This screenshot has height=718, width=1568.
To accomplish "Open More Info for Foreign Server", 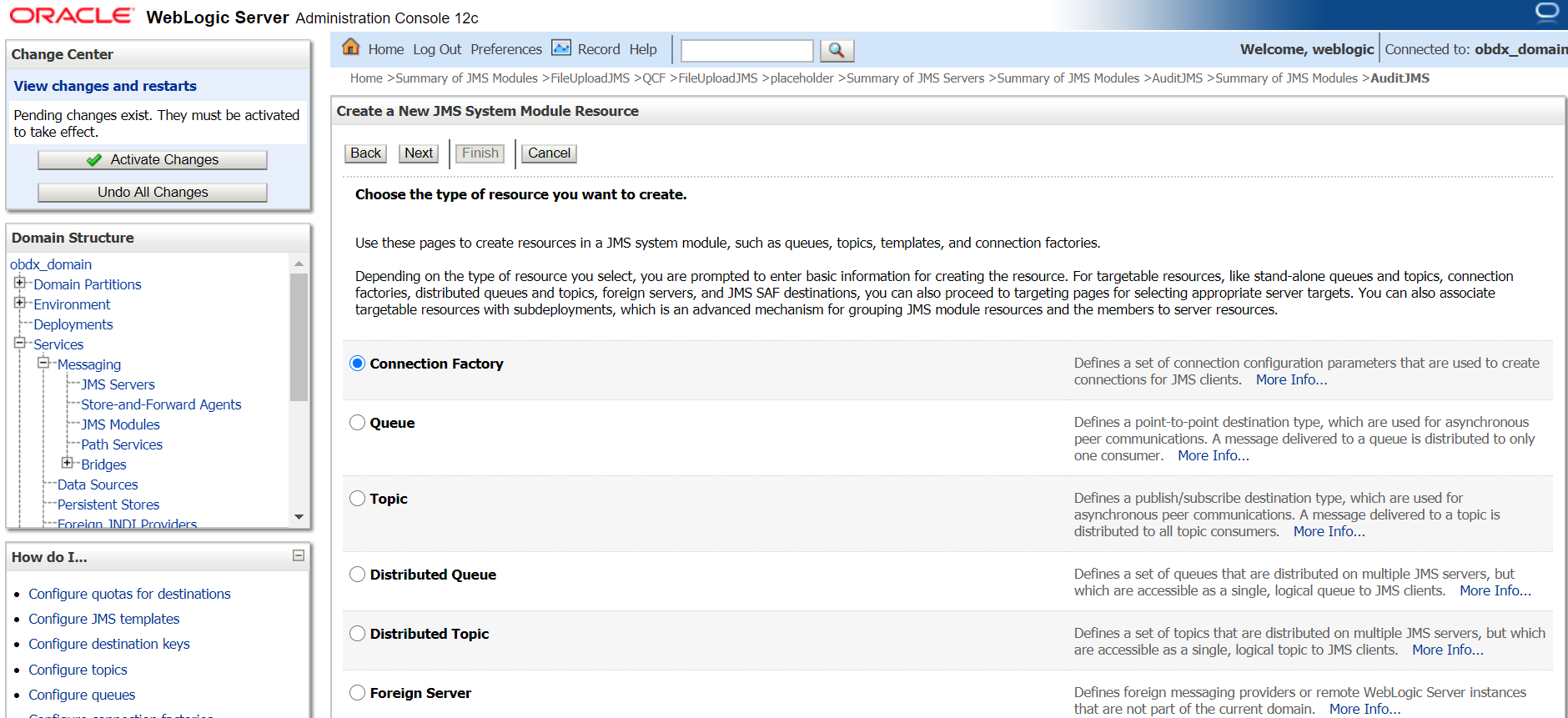I will [x=1365, y=710].
